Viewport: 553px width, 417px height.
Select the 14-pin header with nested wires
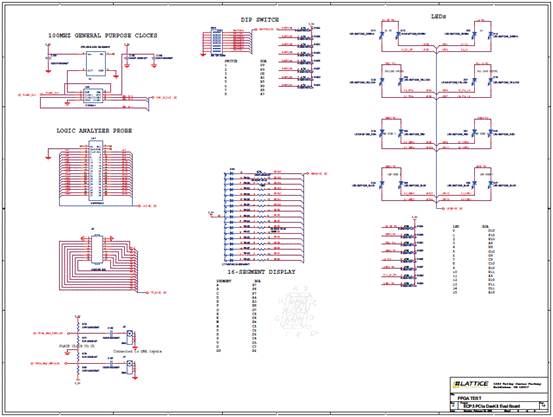point(97,249)
